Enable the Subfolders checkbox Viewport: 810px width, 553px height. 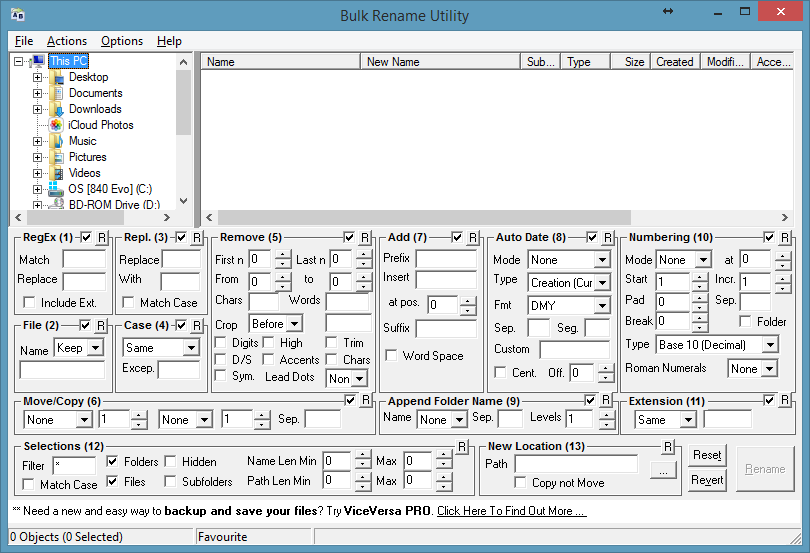(170, 481)
